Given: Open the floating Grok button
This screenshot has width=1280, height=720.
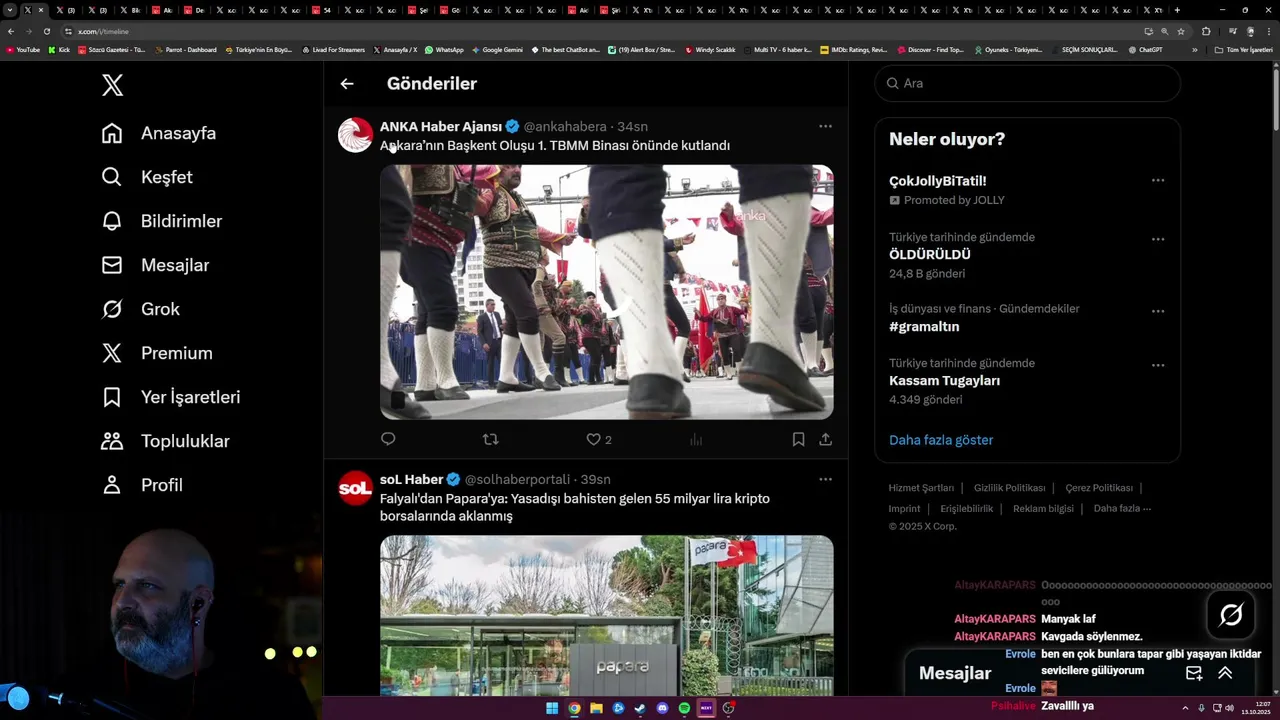Looking at the screenshot, I should [x=1231, y=615].
